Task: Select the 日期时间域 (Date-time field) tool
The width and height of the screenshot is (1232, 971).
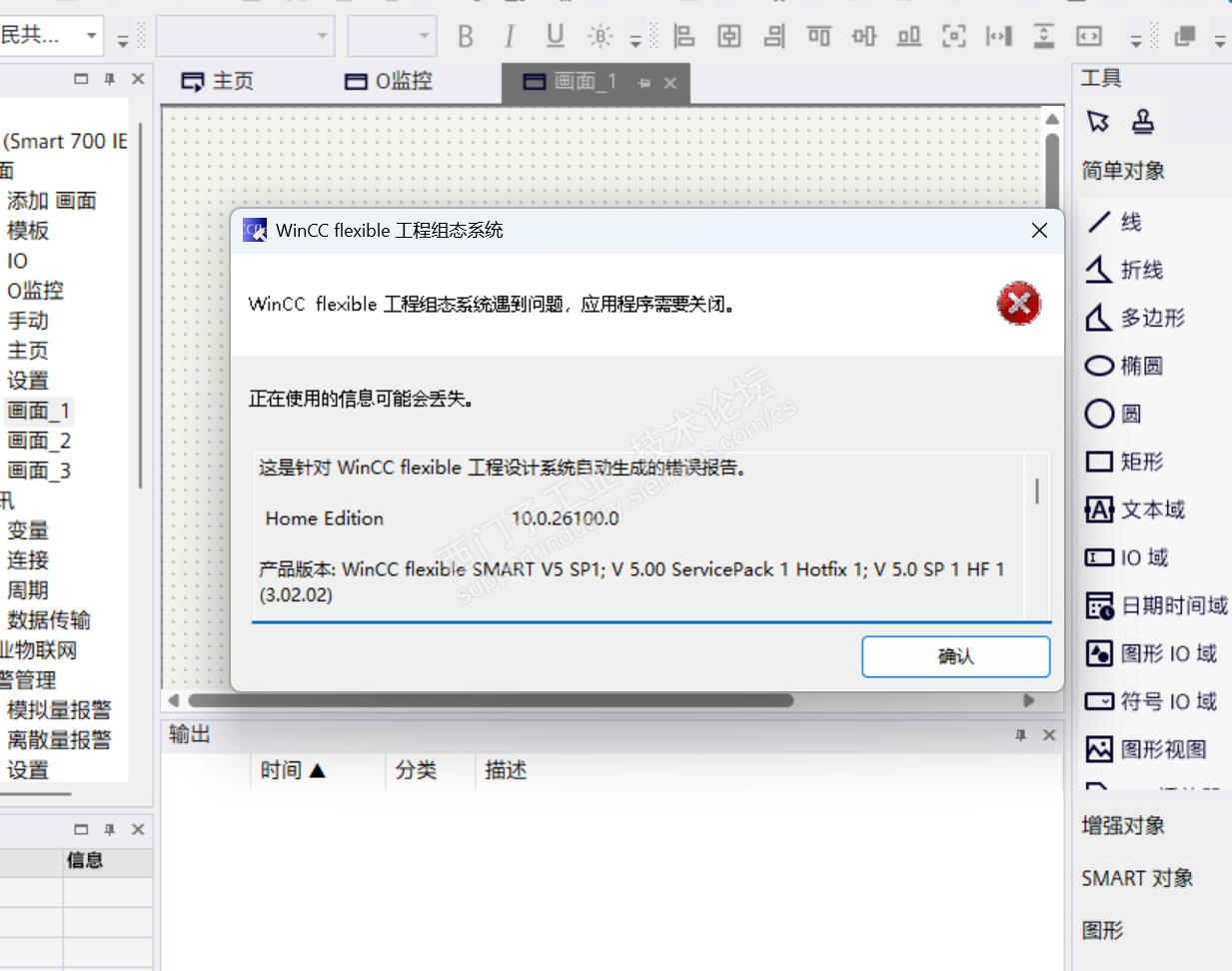Action: coord(1156,605)
